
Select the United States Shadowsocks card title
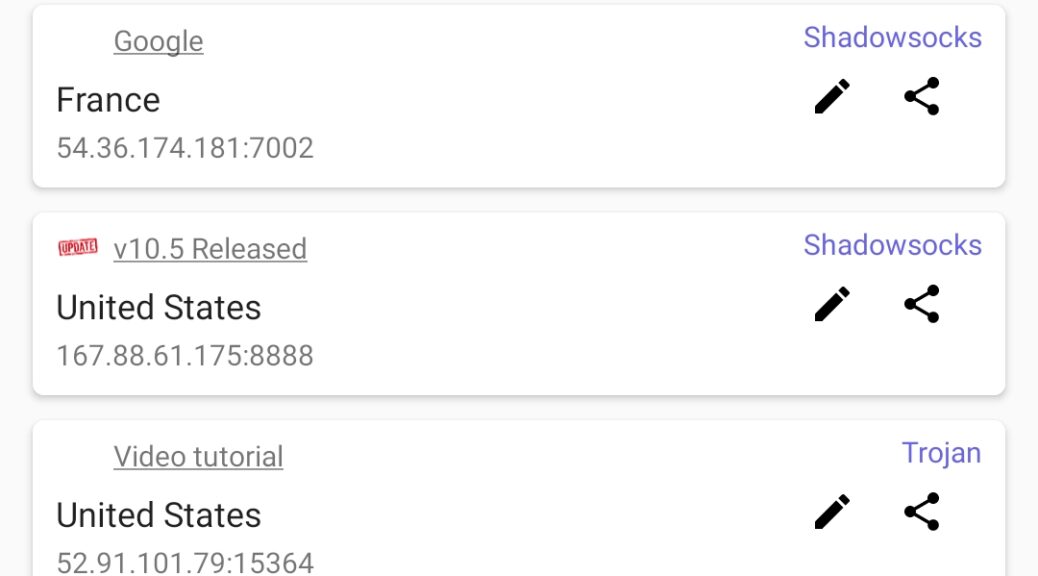(x=159, y=307)
